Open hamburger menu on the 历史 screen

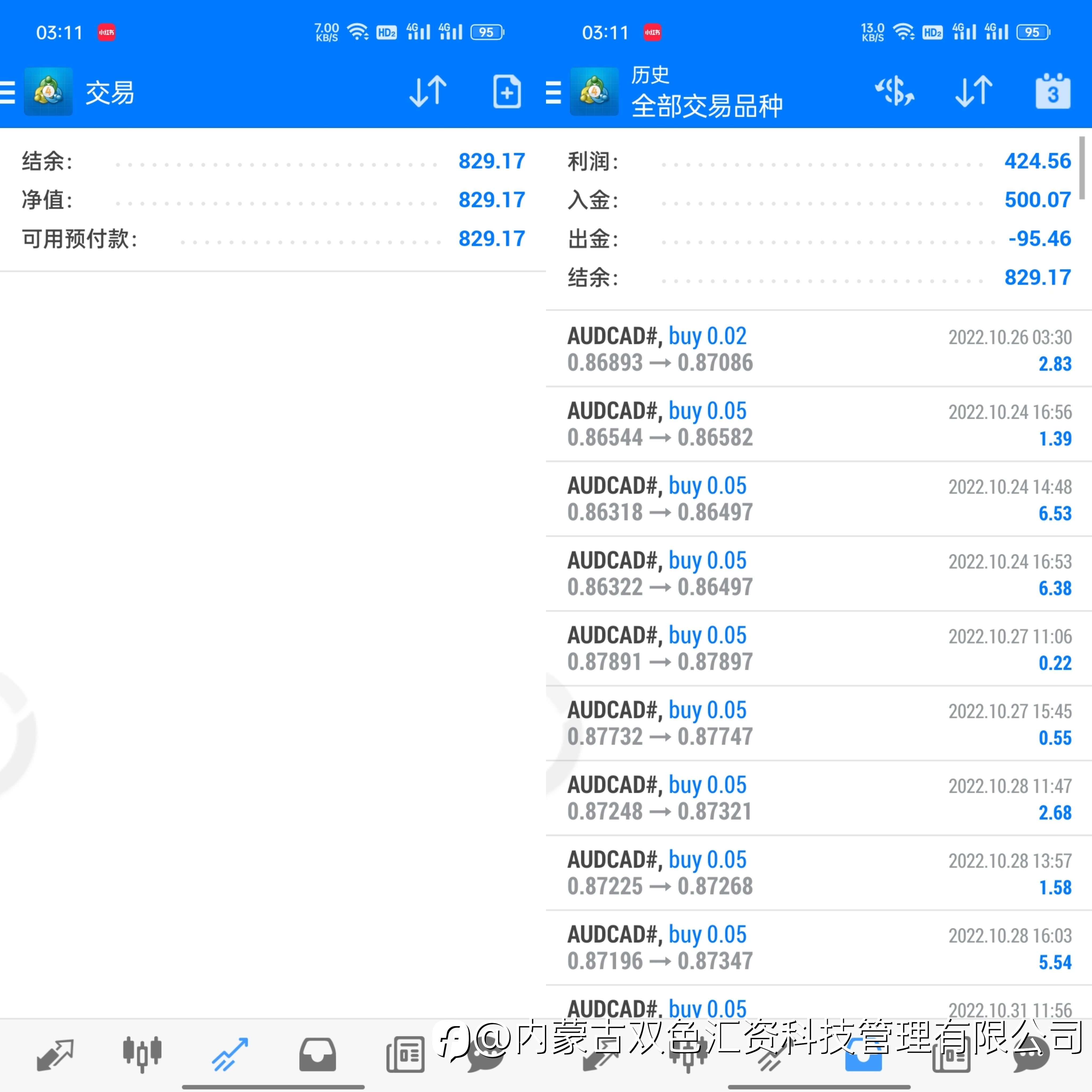(553, 92)
